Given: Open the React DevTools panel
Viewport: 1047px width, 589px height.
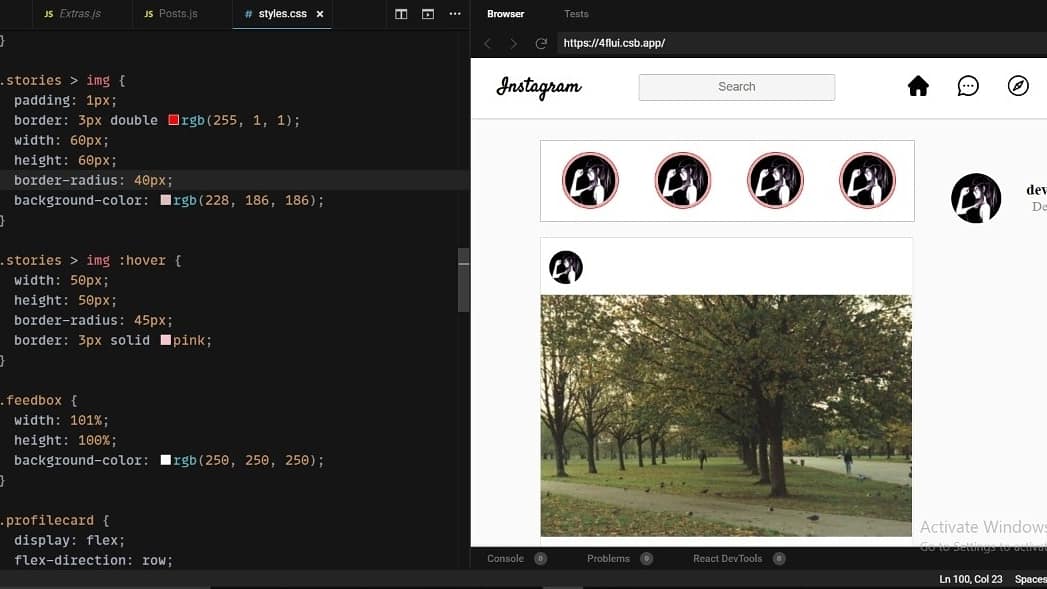Looking at the screenshot, I should click(739, 558).
